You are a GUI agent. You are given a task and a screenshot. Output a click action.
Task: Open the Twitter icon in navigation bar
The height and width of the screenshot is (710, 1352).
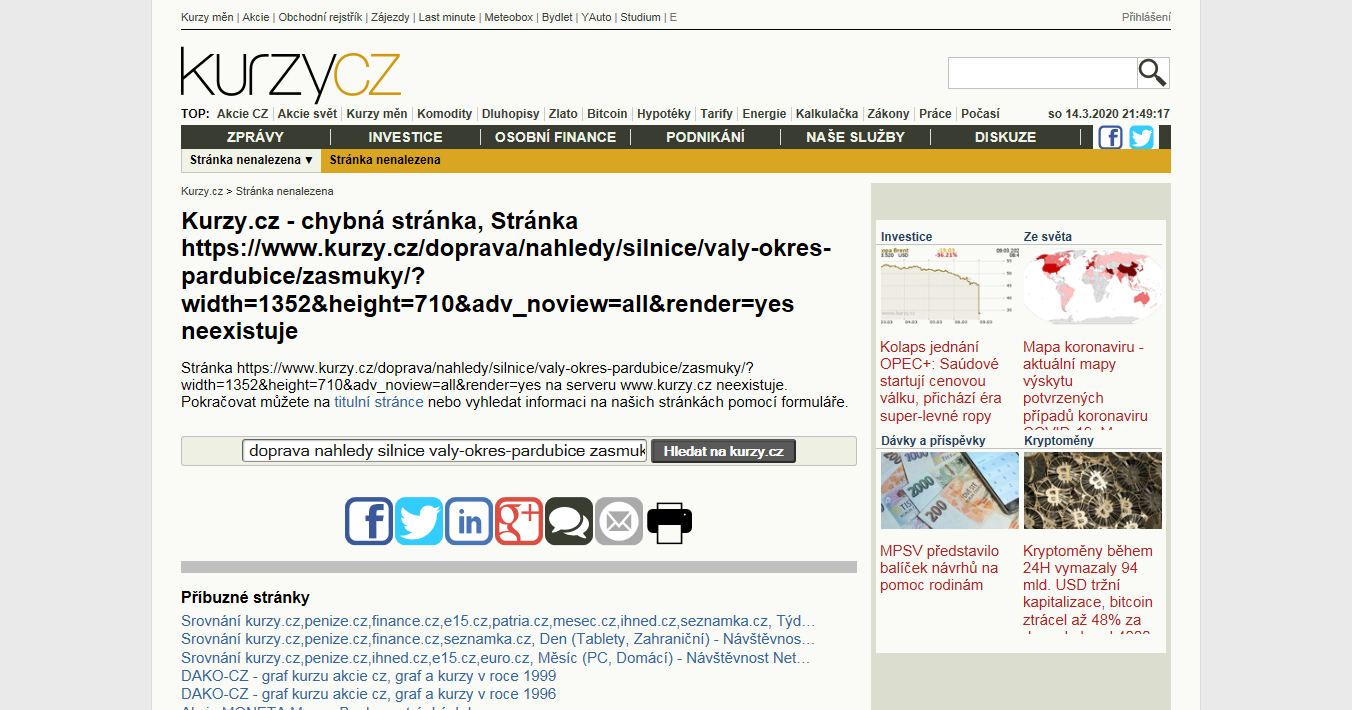pos(1141,137)
